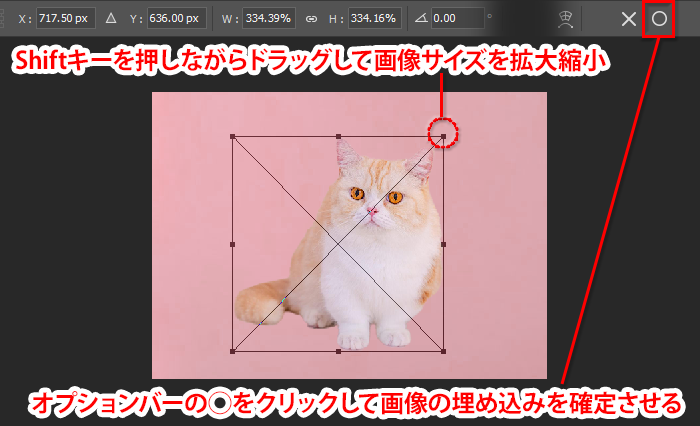Commit the transform with the circle icon
This screenshot has height=426, width=700.
point(659,19)
